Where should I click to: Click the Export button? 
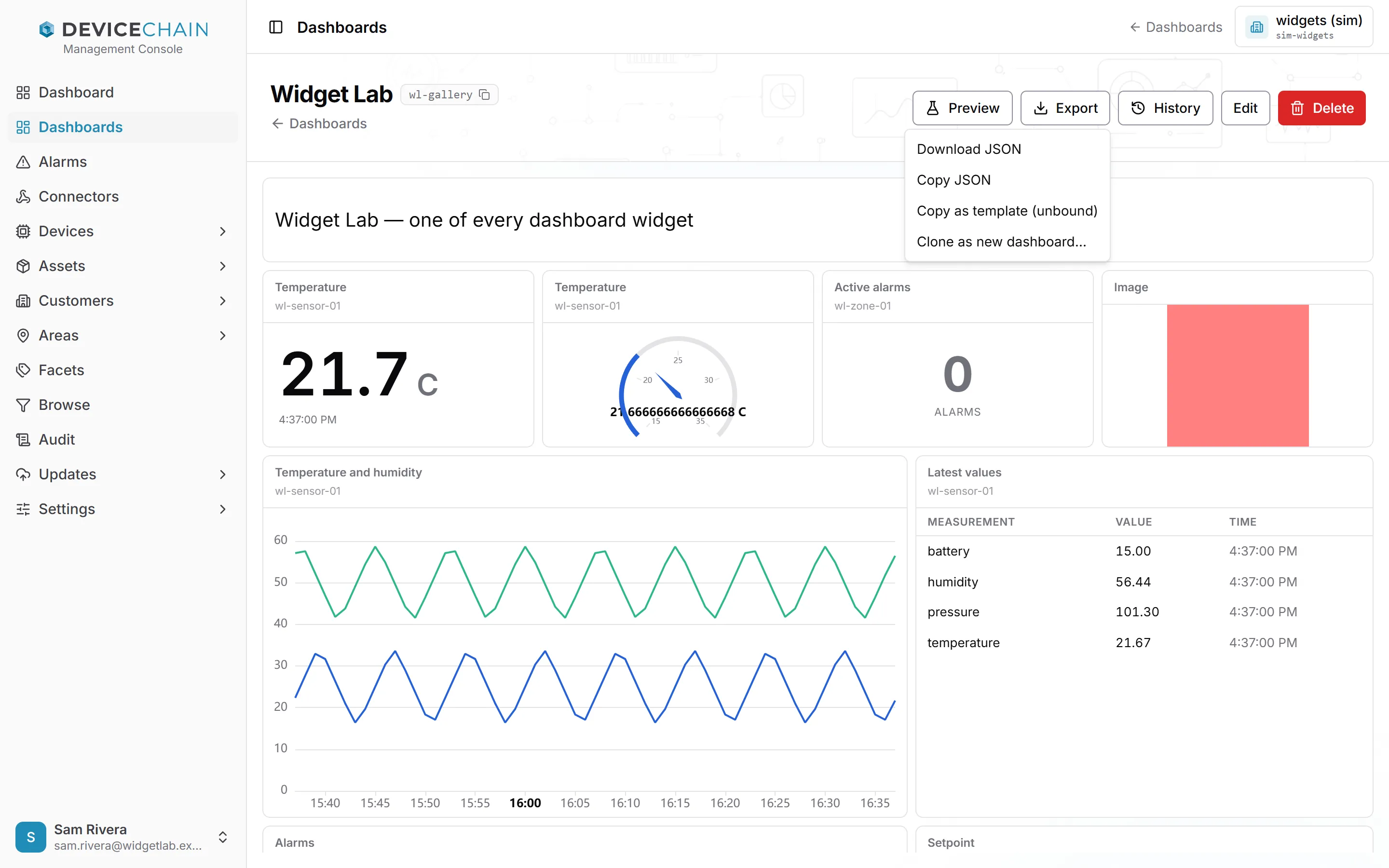pos(1065,108)
